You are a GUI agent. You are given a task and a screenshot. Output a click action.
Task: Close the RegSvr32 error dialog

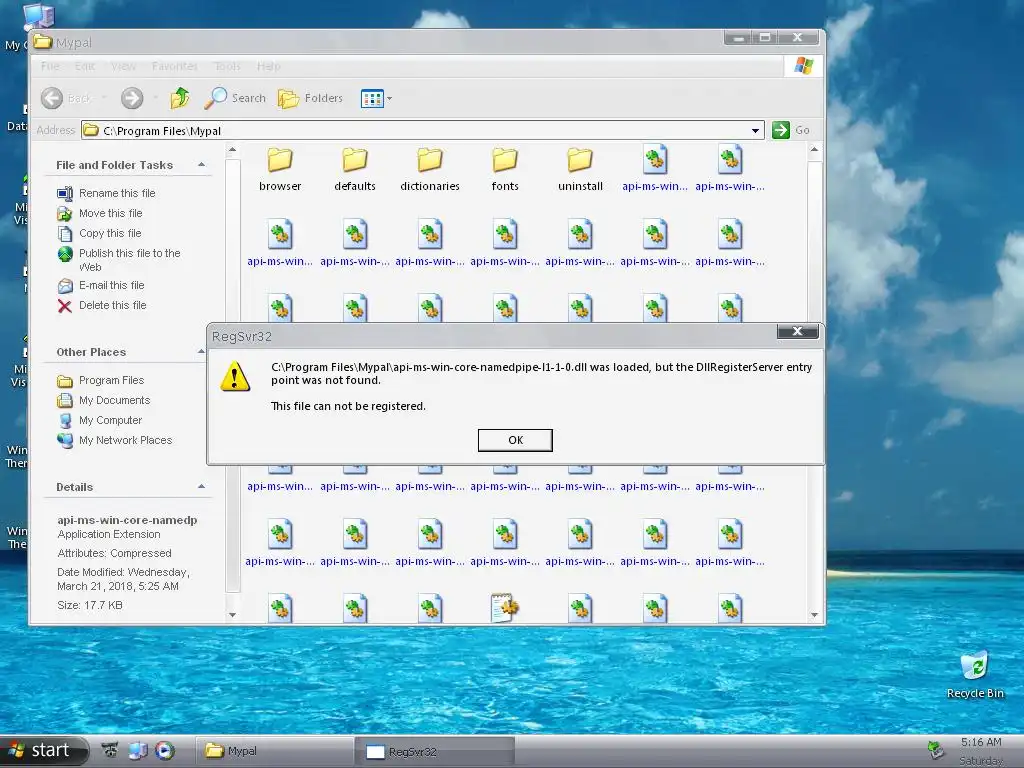coord(797,331)
